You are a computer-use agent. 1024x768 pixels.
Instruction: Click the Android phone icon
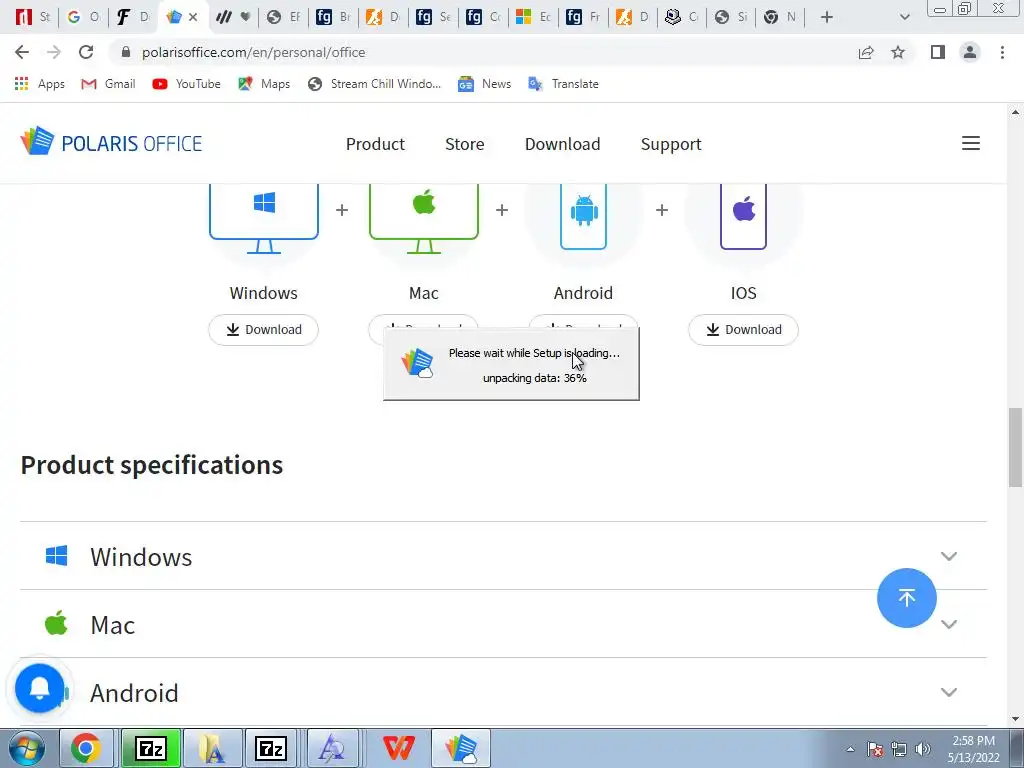(583, 216)
